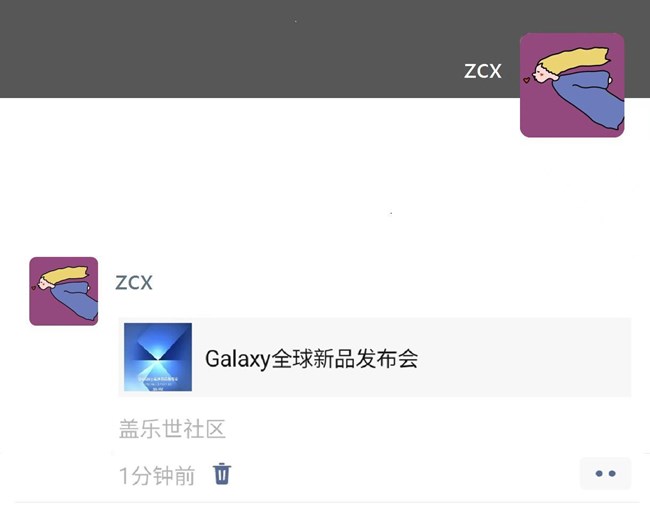Viewport: 650px width, 509px height.
Task: Tap the 盖乐世社区 source label
Action: (x=172, y=429)
